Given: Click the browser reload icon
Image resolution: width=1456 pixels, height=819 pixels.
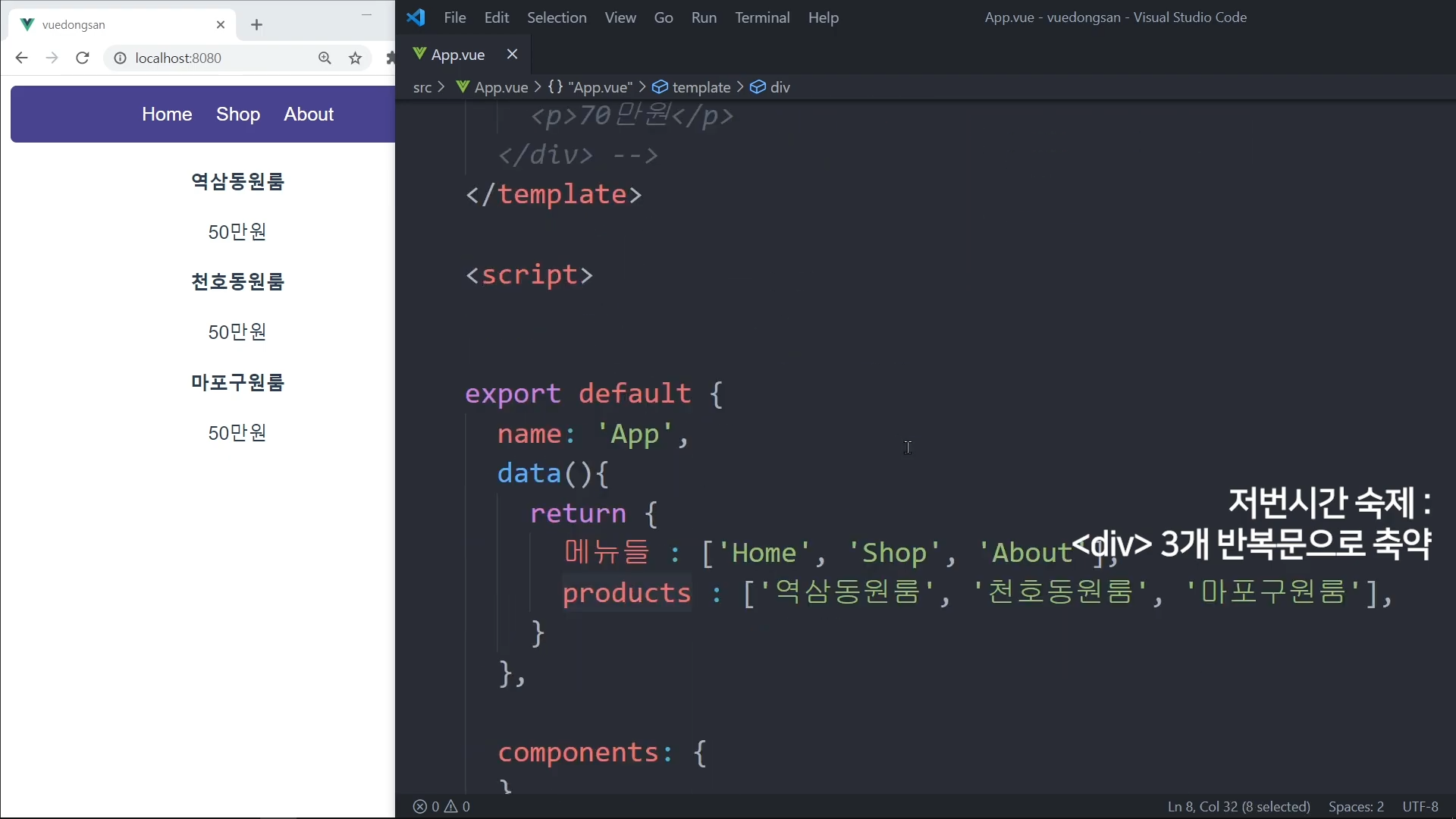Looking at the screenshot, I should [x=83, y=58].
